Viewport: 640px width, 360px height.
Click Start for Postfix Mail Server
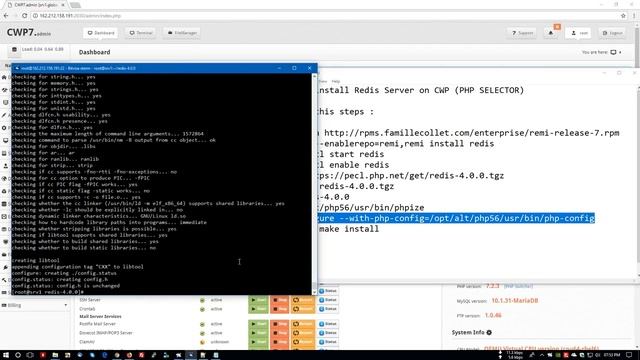258,324
